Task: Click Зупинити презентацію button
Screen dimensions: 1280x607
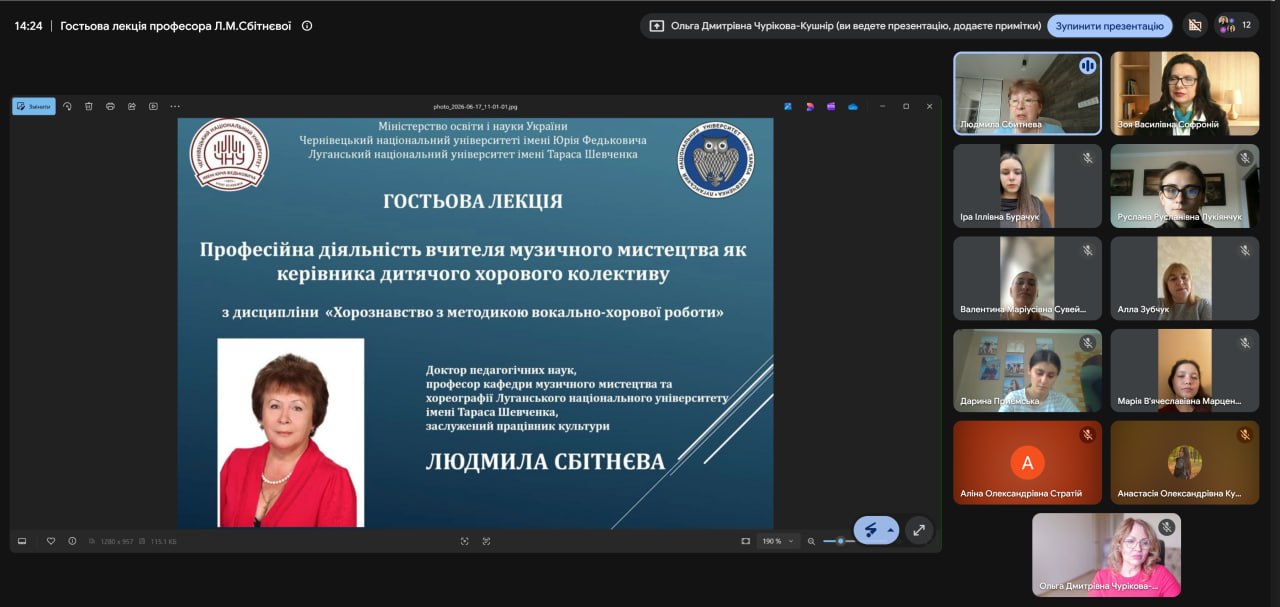Action: (x=1110, y=26)
